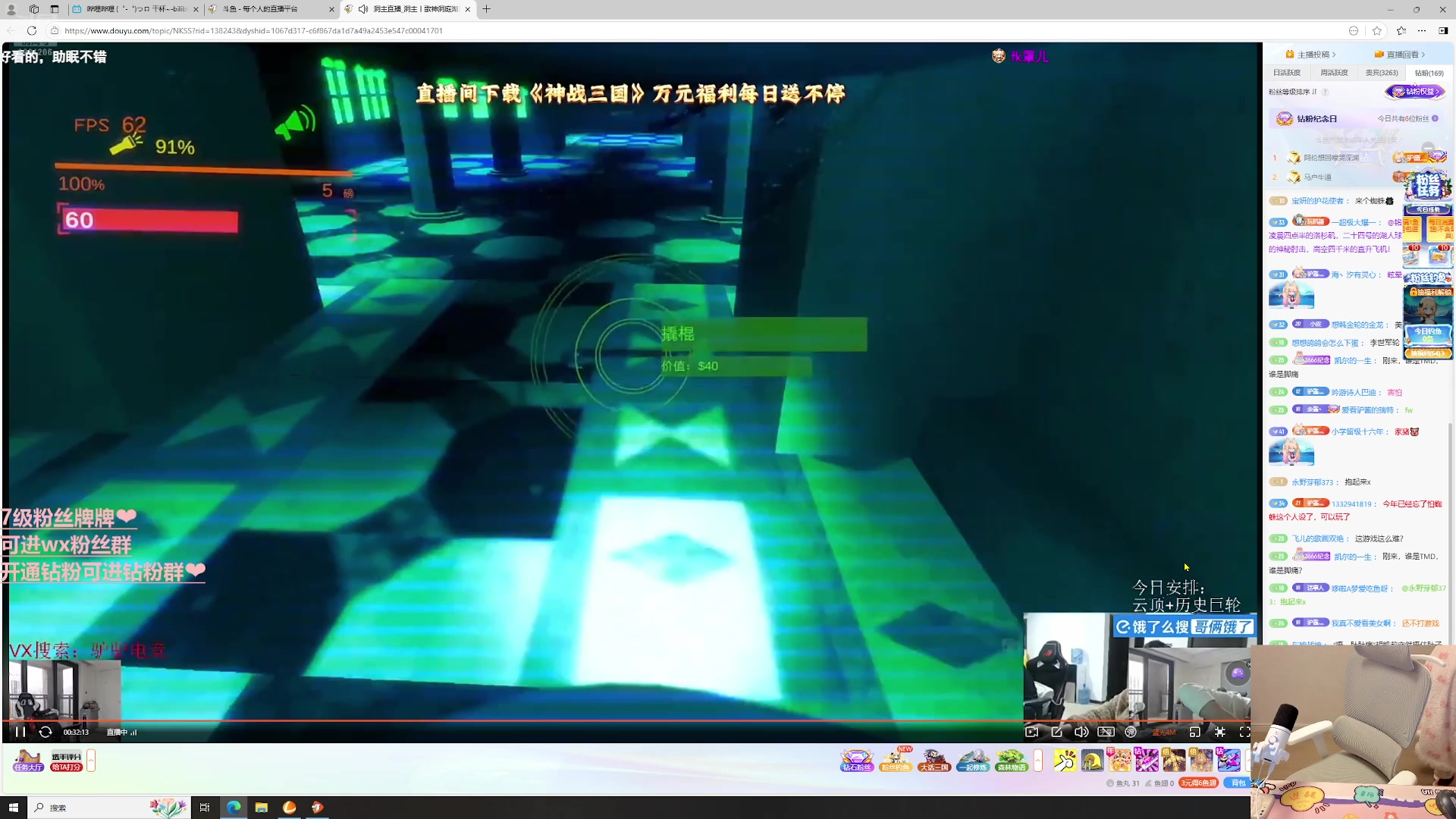This screenshot has width=1456, height=819.
Task: Toggle web page fullscreen icon
Action: coord(1219,732)
